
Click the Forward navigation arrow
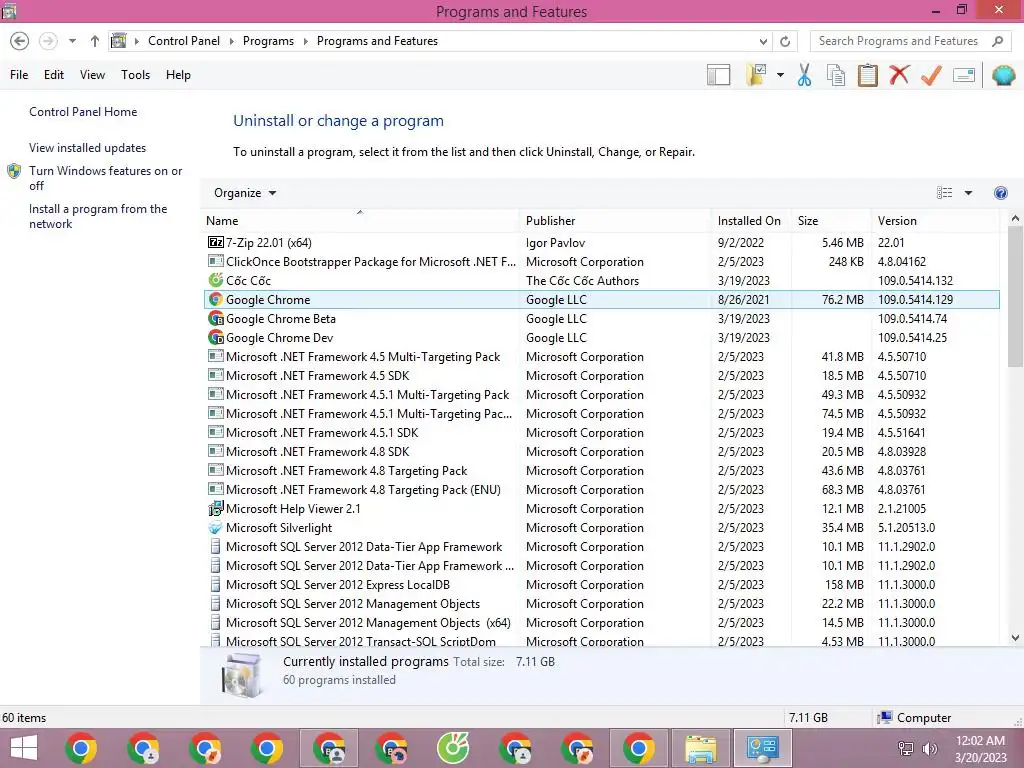(48, 41)
